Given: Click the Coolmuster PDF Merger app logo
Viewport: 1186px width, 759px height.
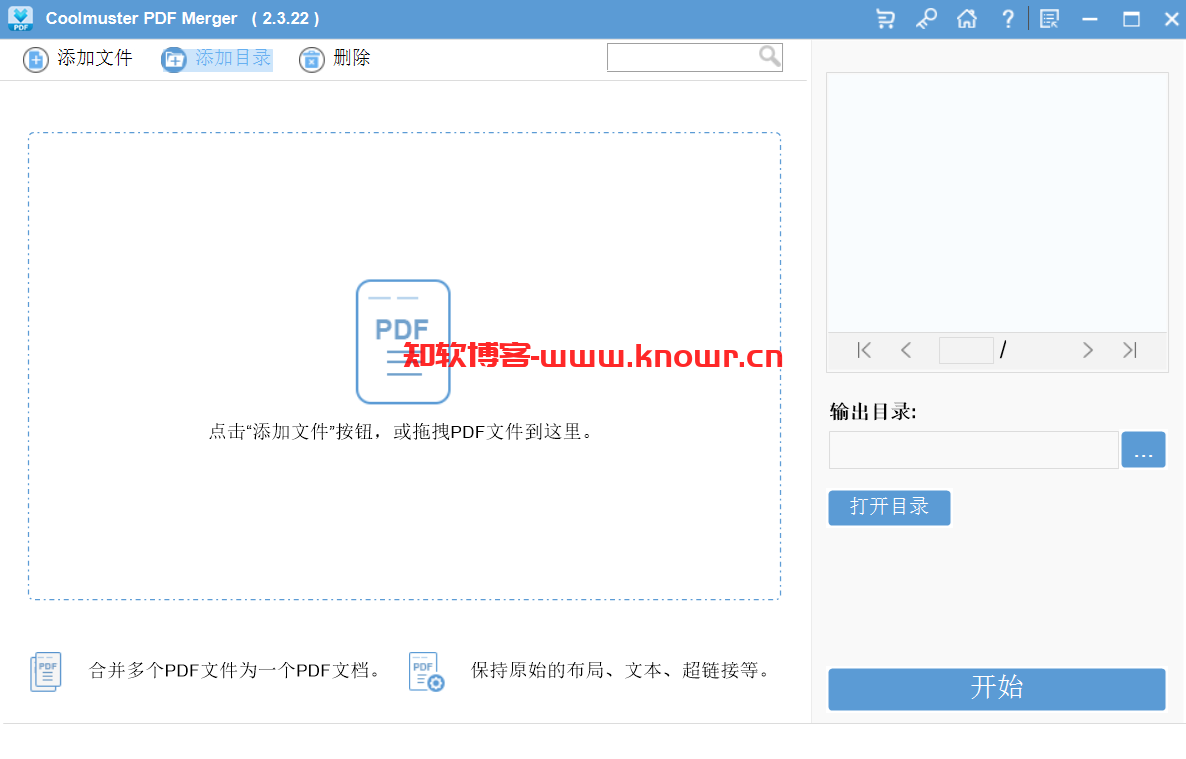Looking at the screenshot, I should click(20, 18).
